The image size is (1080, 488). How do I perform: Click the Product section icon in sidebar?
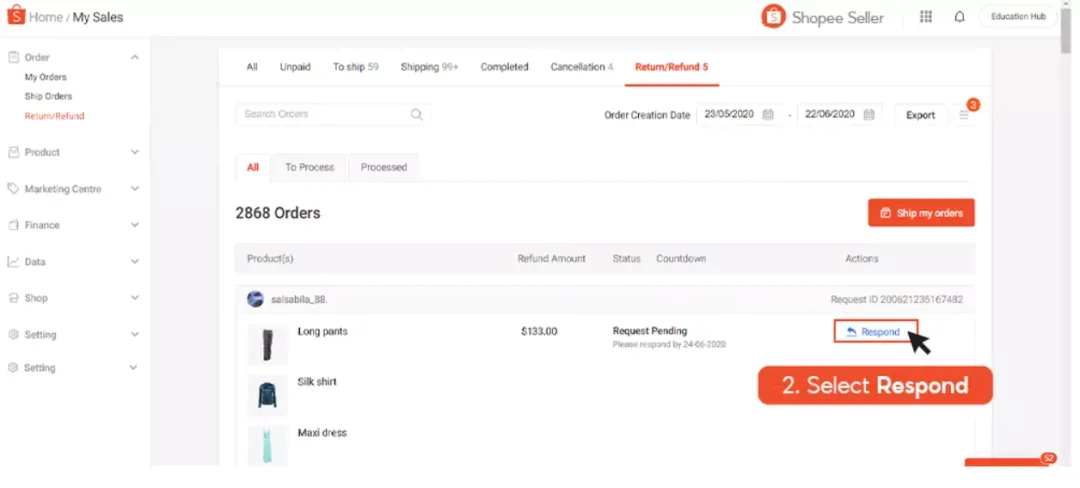point(13,152)
